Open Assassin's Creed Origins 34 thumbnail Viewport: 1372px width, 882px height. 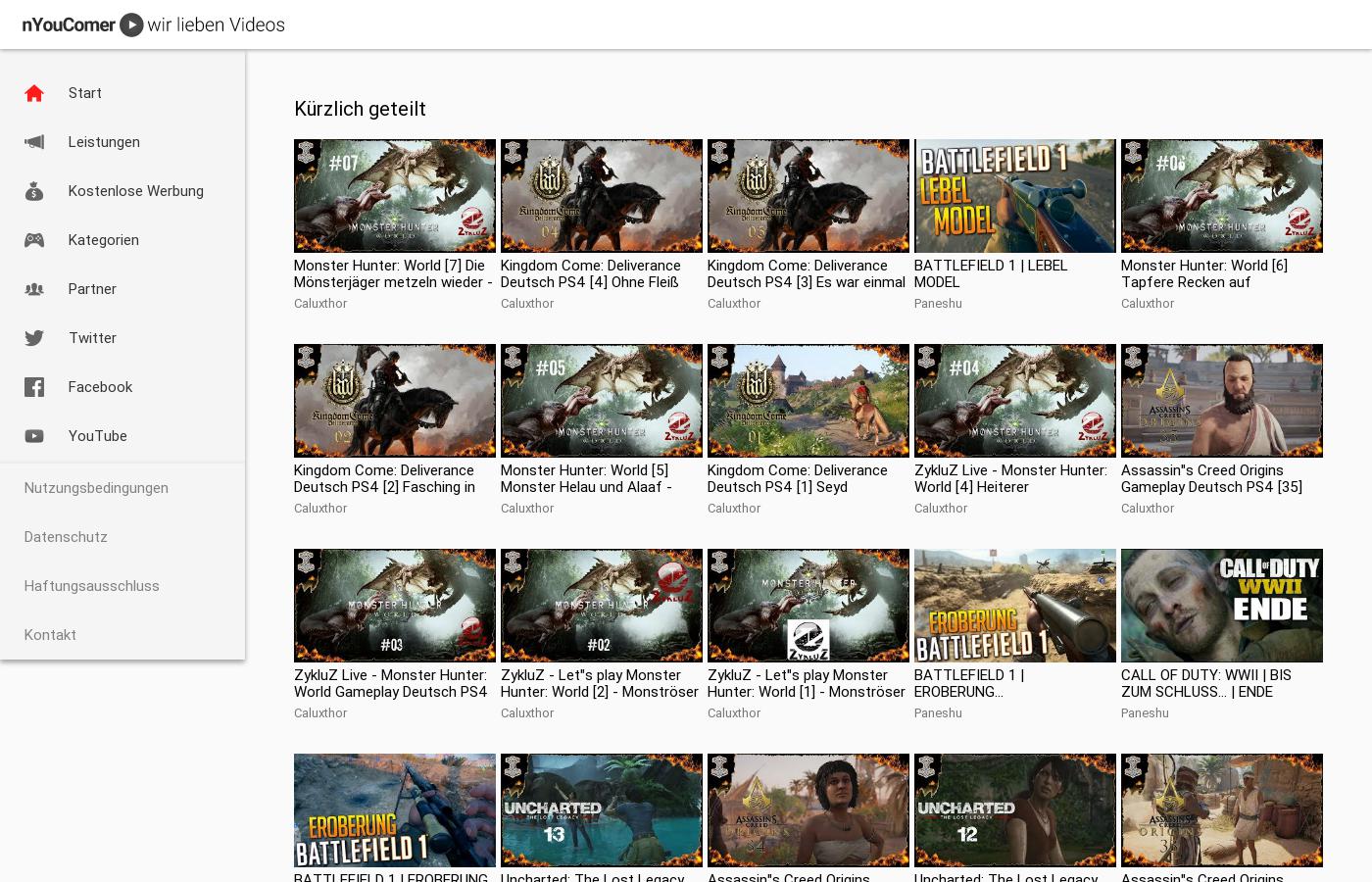[x=808, y=810]
